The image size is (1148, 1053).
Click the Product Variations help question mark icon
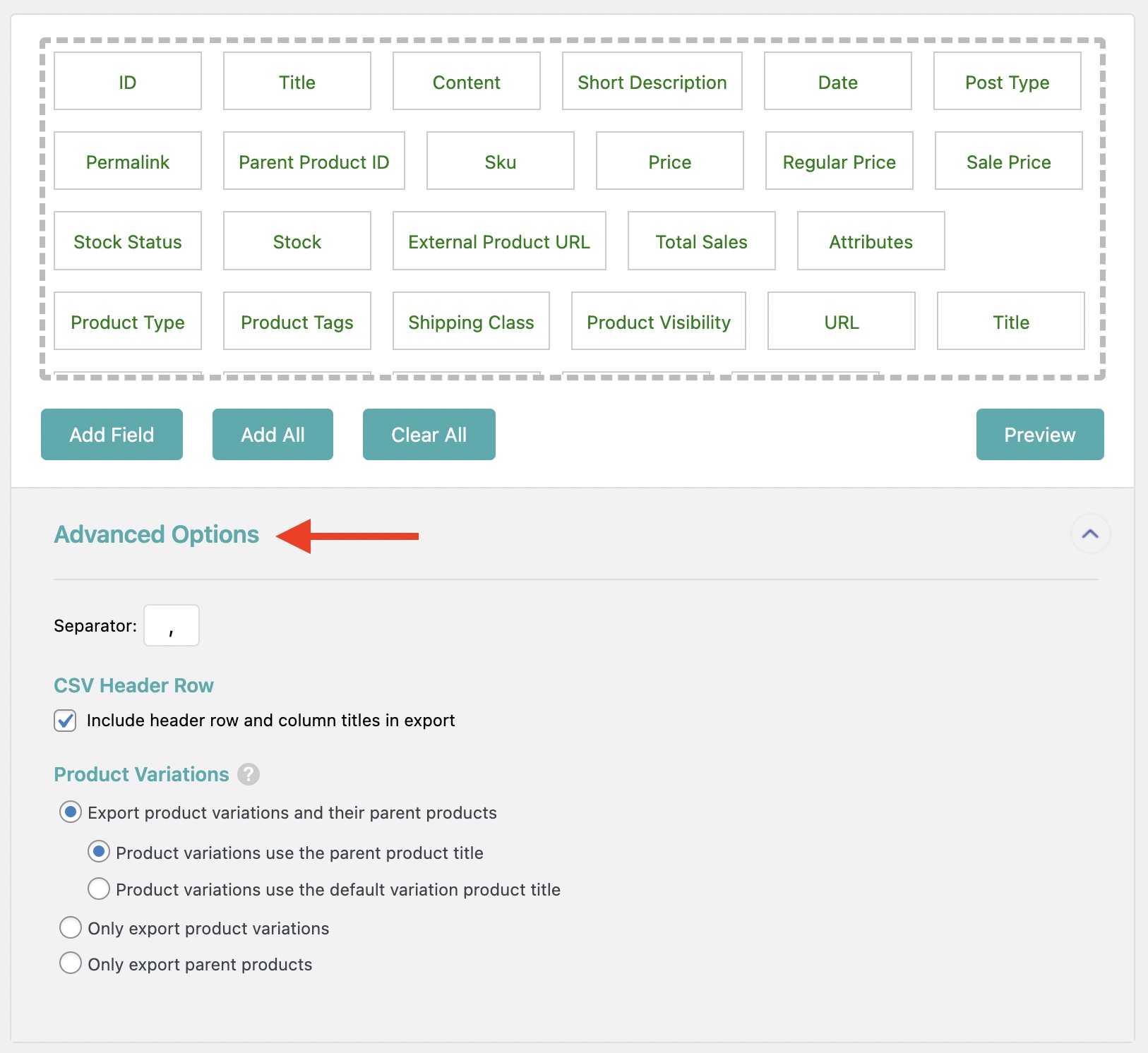pyautogui.click(x=248, y=774)
